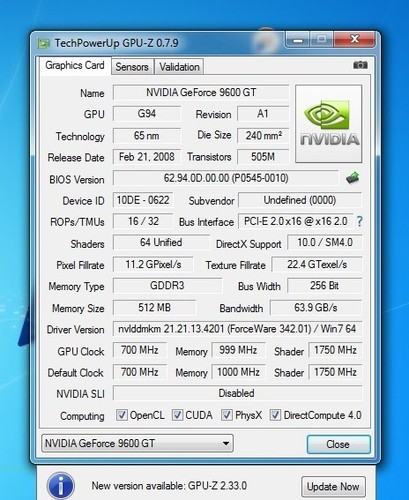
Task: Click the BIOS save chip icon
Action: pyautogui.click(x=353, y=178)
